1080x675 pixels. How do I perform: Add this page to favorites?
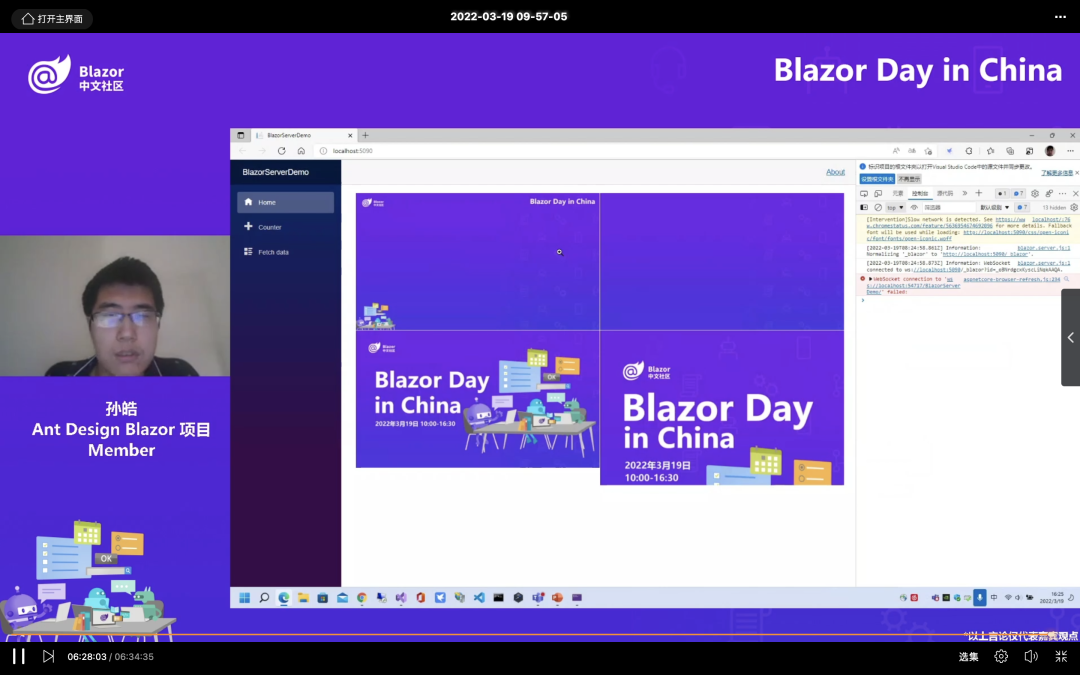pyautogui.click(x=928, y=151)
